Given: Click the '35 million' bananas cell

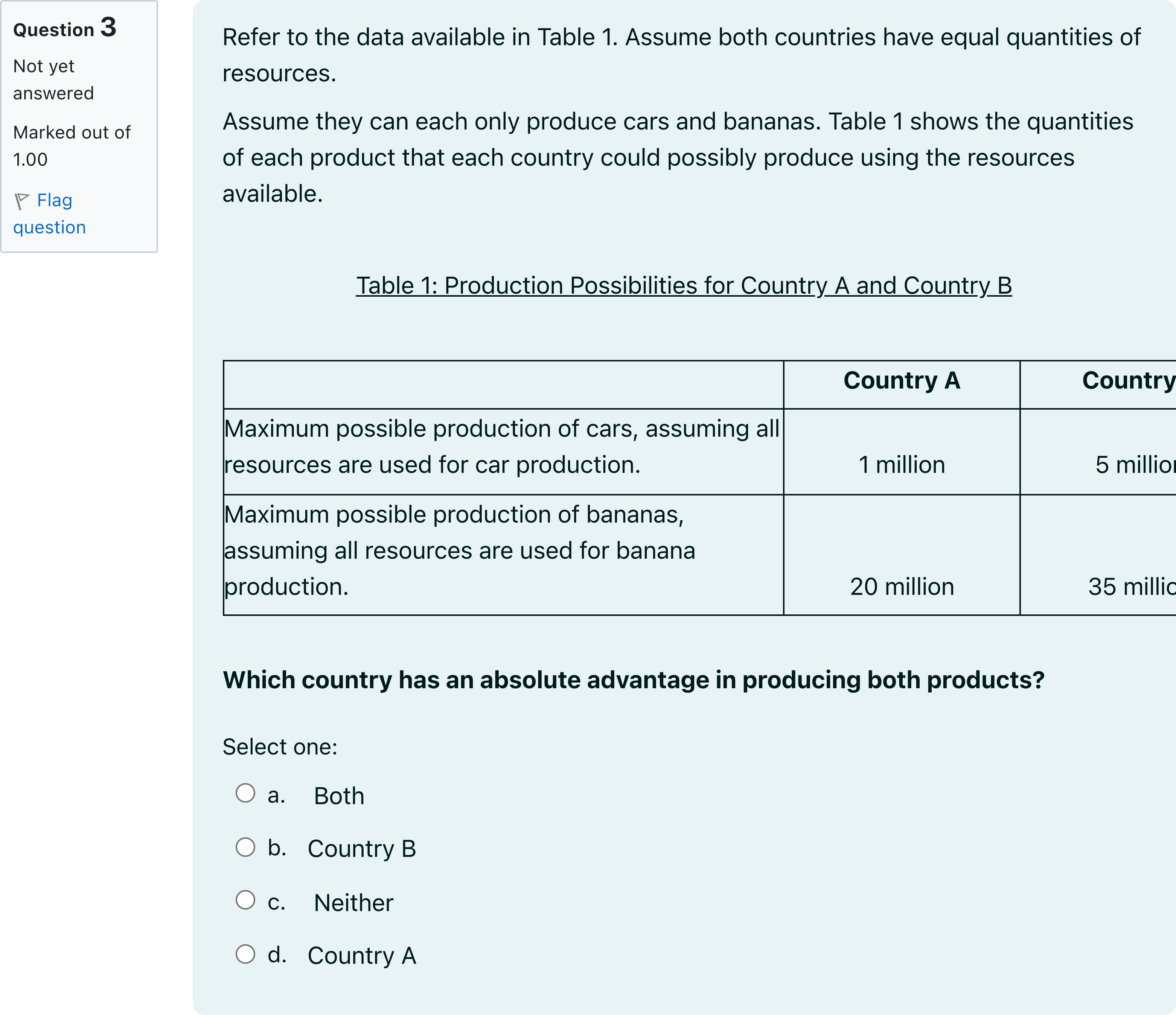Looking at the screenshot, I should point(1132,587).
